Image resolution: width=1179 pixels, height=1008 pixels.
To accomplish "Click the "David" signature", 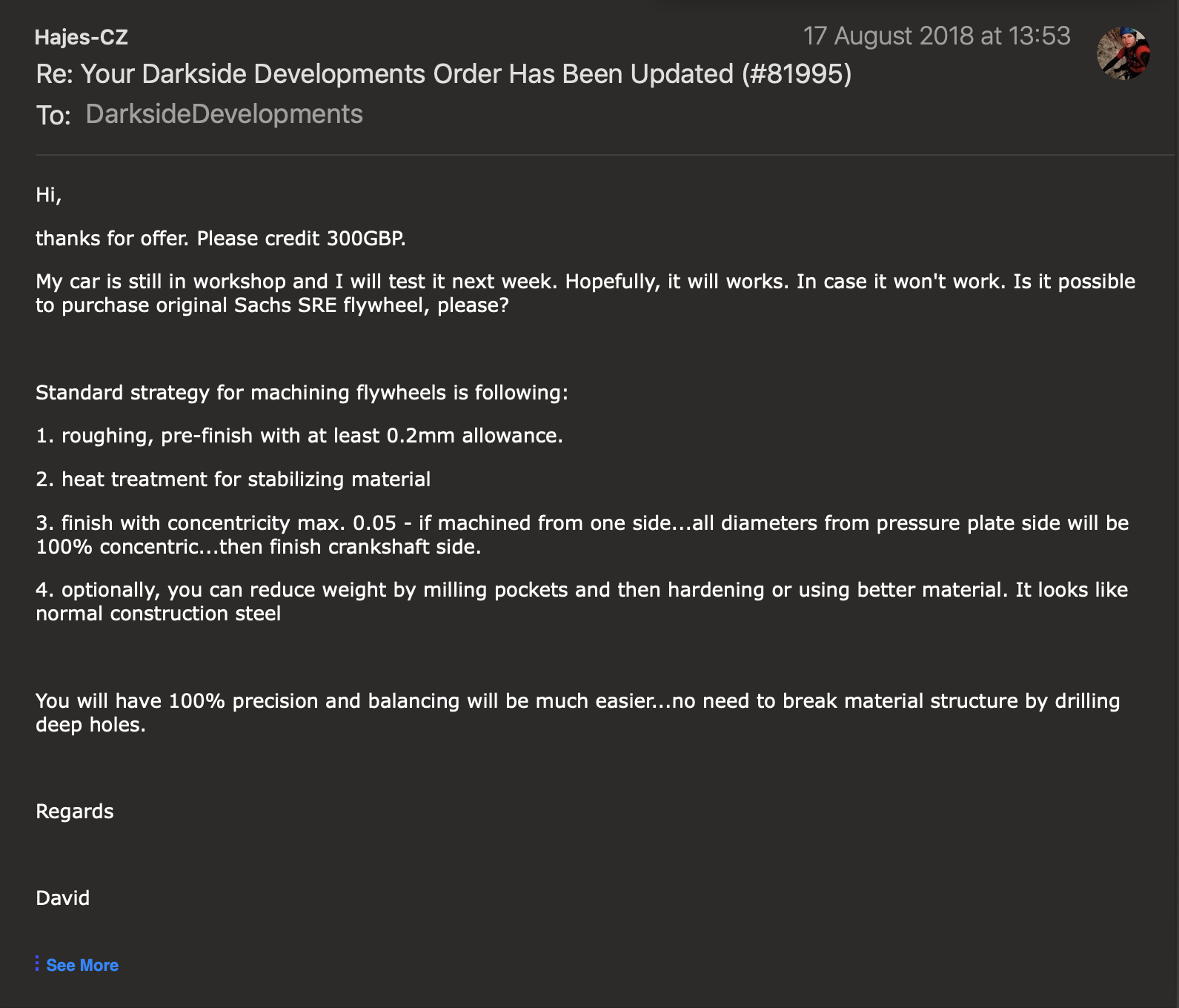I will pyautogui.click(x=63, y=898).
